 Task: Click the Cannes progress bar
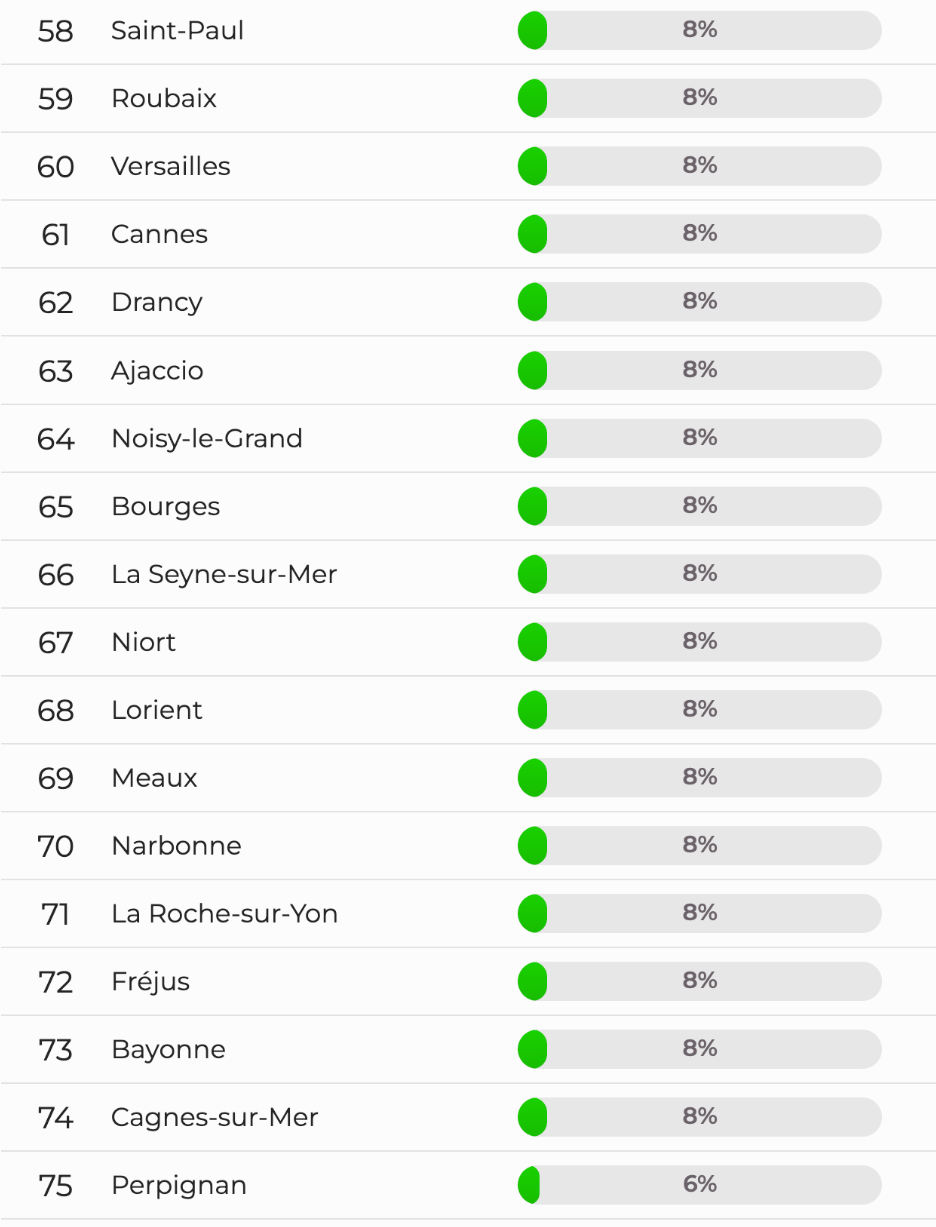point(699,234)
